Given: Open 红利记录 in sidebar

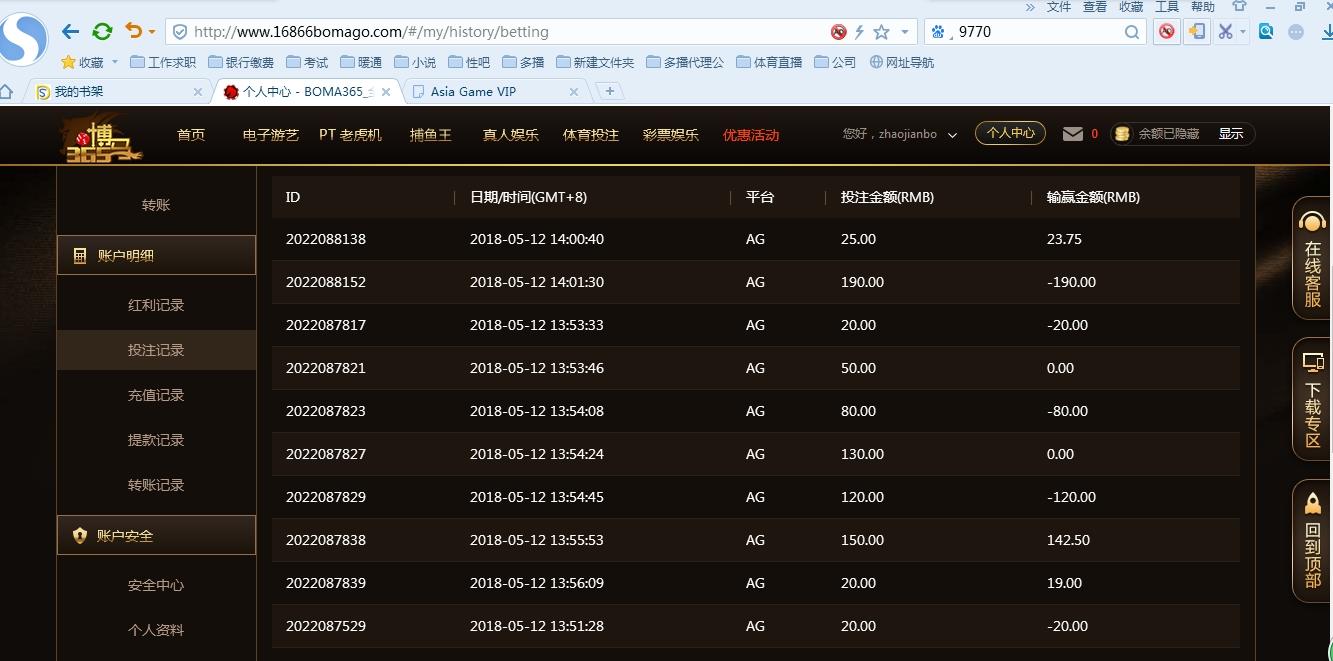Looking at the screenshot, I should pos(156,305).
